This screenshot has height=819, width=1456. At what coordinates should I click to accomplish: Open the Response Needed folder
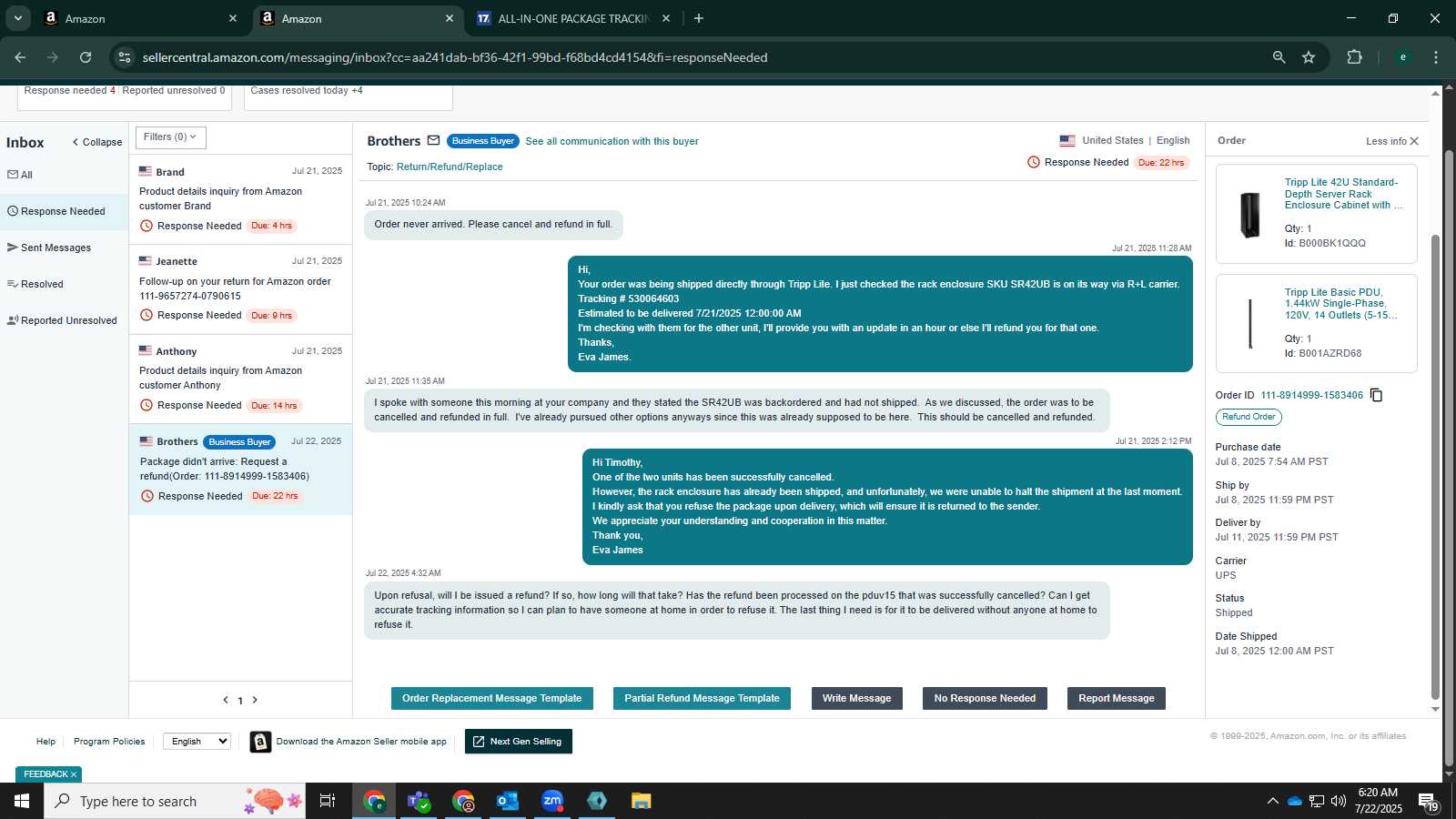[64, 211]
